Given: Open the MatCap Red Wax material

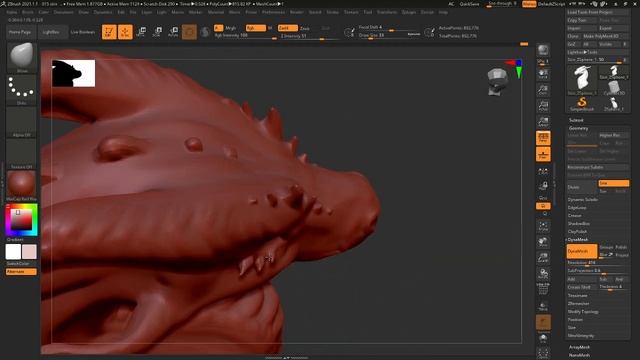Looking at the screenshot, I should [x=22, y=186].
